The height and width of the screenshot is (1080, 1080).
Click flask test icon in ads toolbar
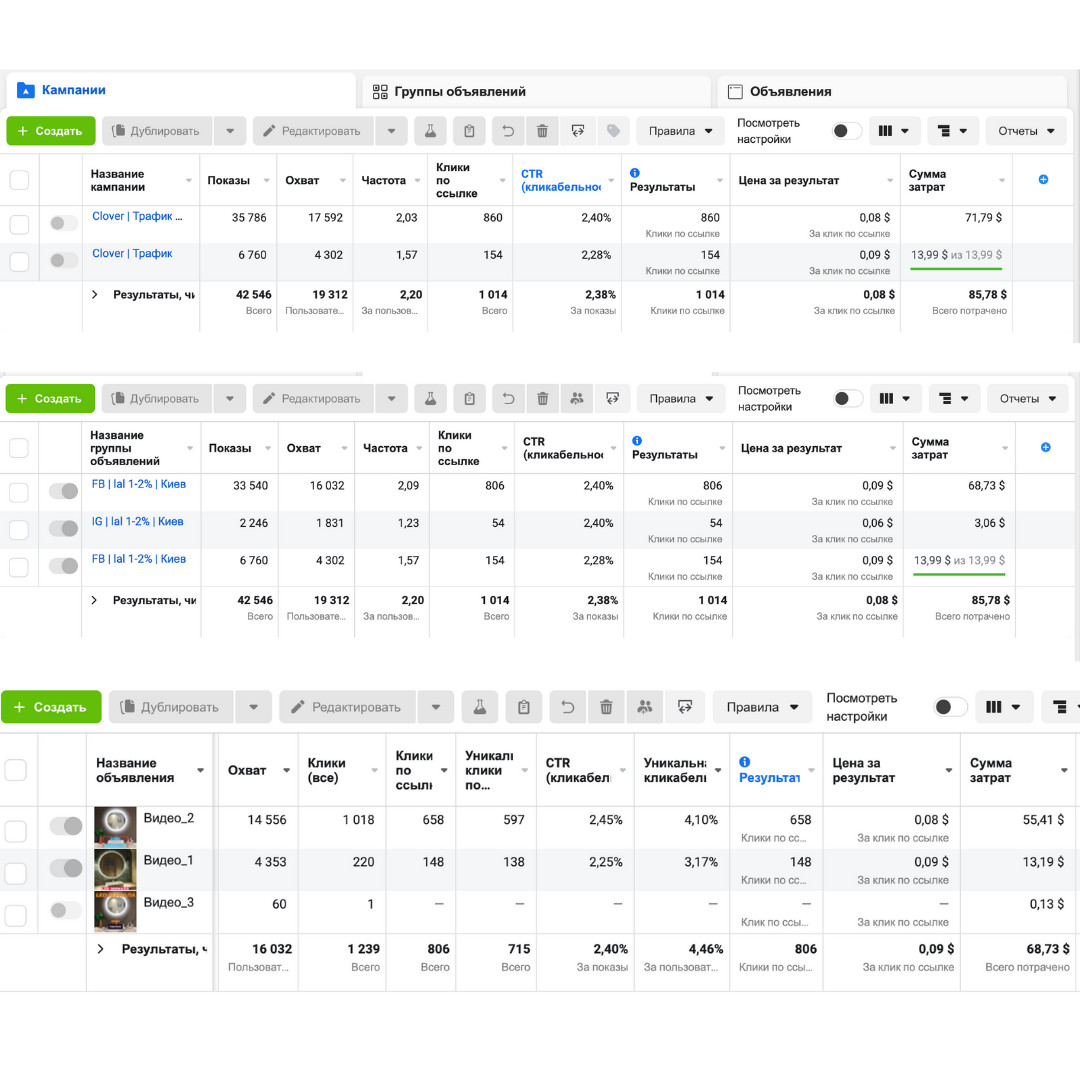(480, 707)
